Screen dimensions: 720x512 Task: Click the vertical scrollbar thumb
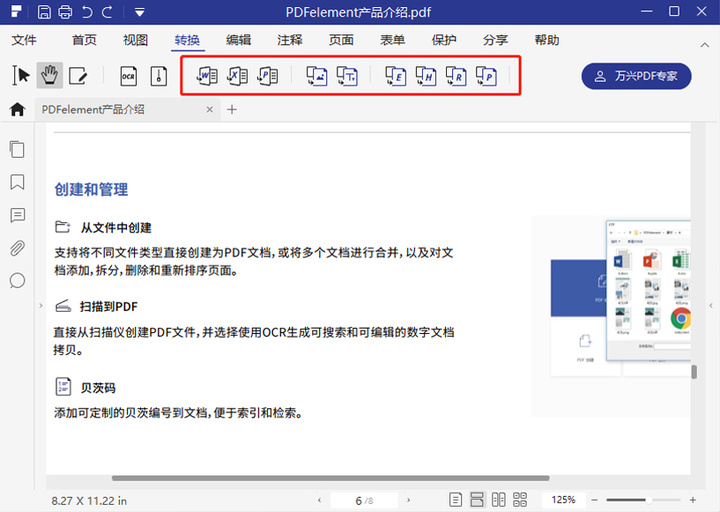694,372
